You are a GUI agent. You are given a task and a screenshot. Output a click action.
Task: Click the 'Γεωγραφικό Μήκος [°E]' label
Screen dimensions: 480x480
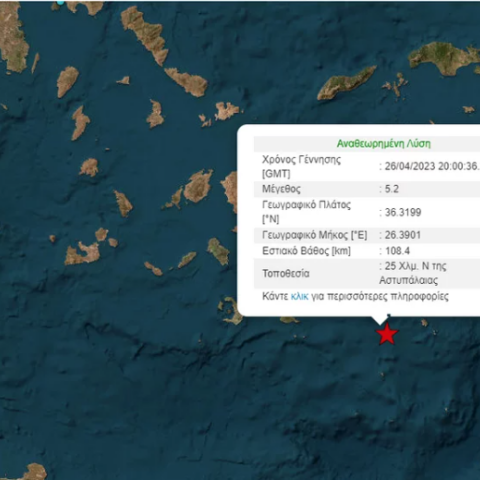pyautogui.click(x=315, y=235)
